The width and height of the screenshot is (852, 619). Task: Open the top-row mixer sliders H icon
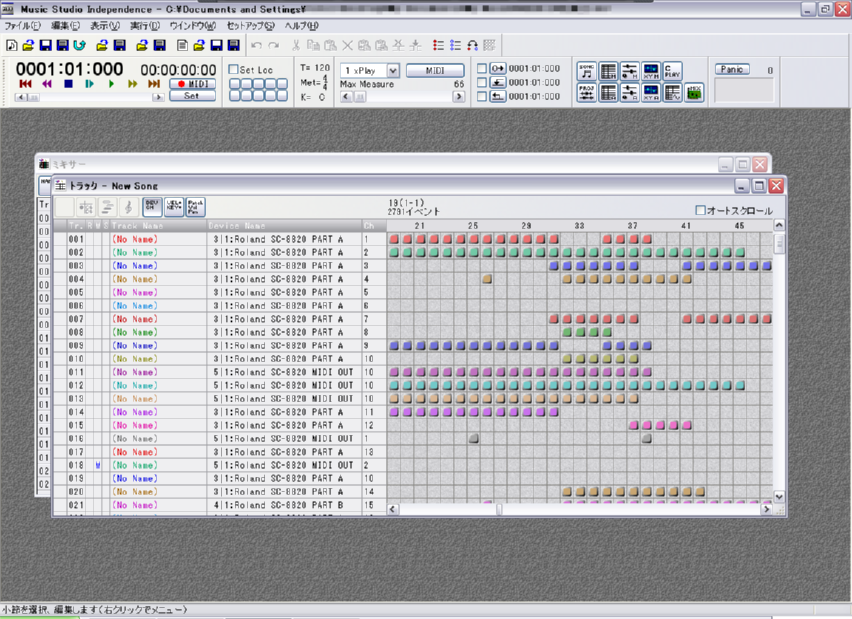pos(630,71)
